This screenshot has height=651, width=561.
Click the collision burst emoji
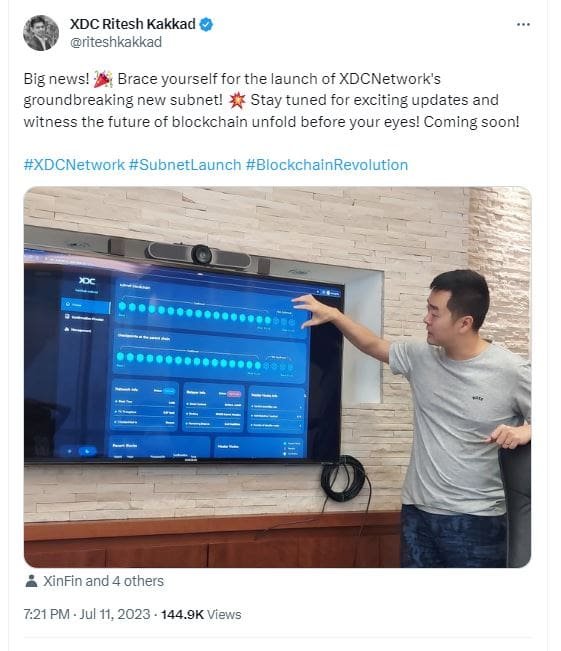click(237, 100)
